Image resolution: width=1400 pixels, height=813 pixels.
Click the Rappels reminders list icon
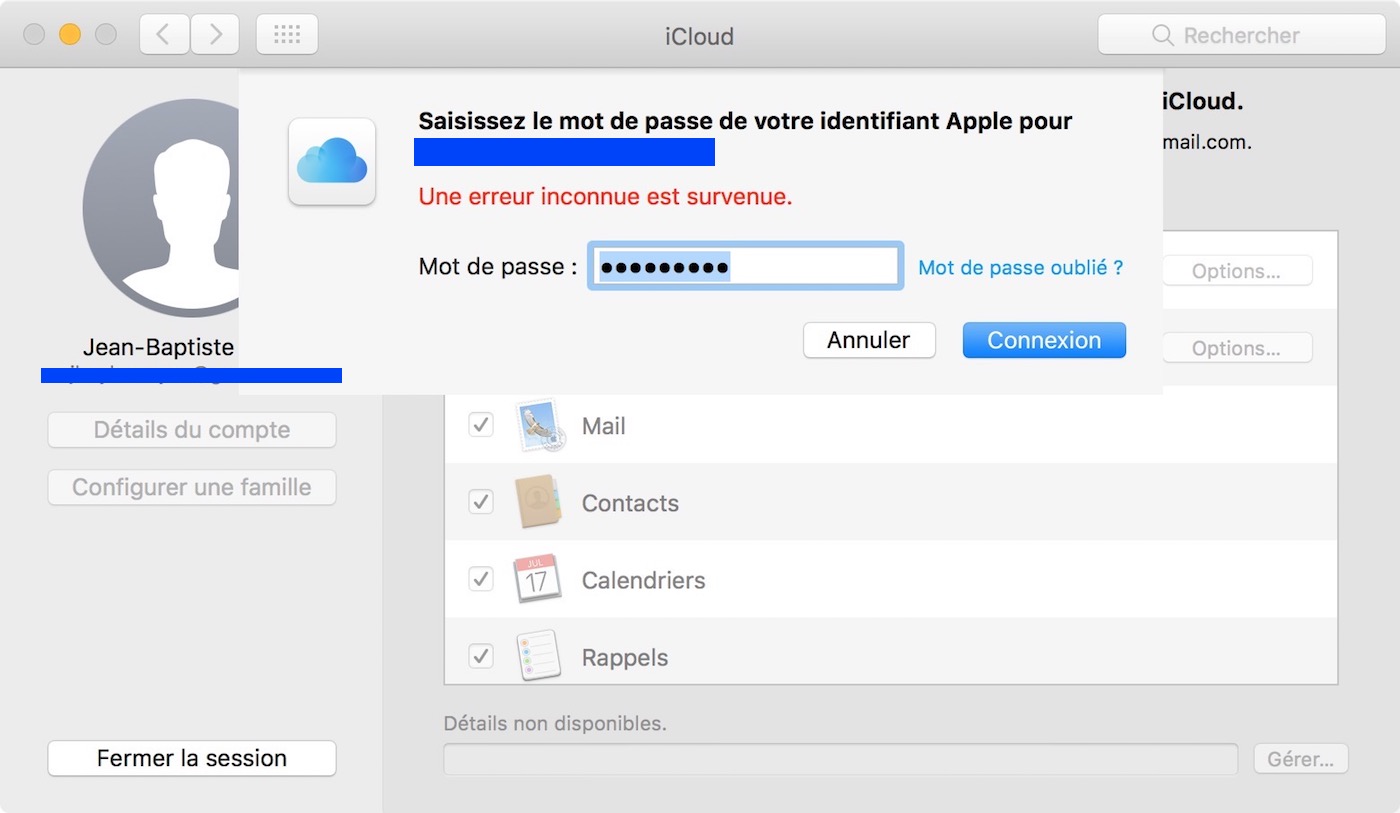tap(538, 656)
